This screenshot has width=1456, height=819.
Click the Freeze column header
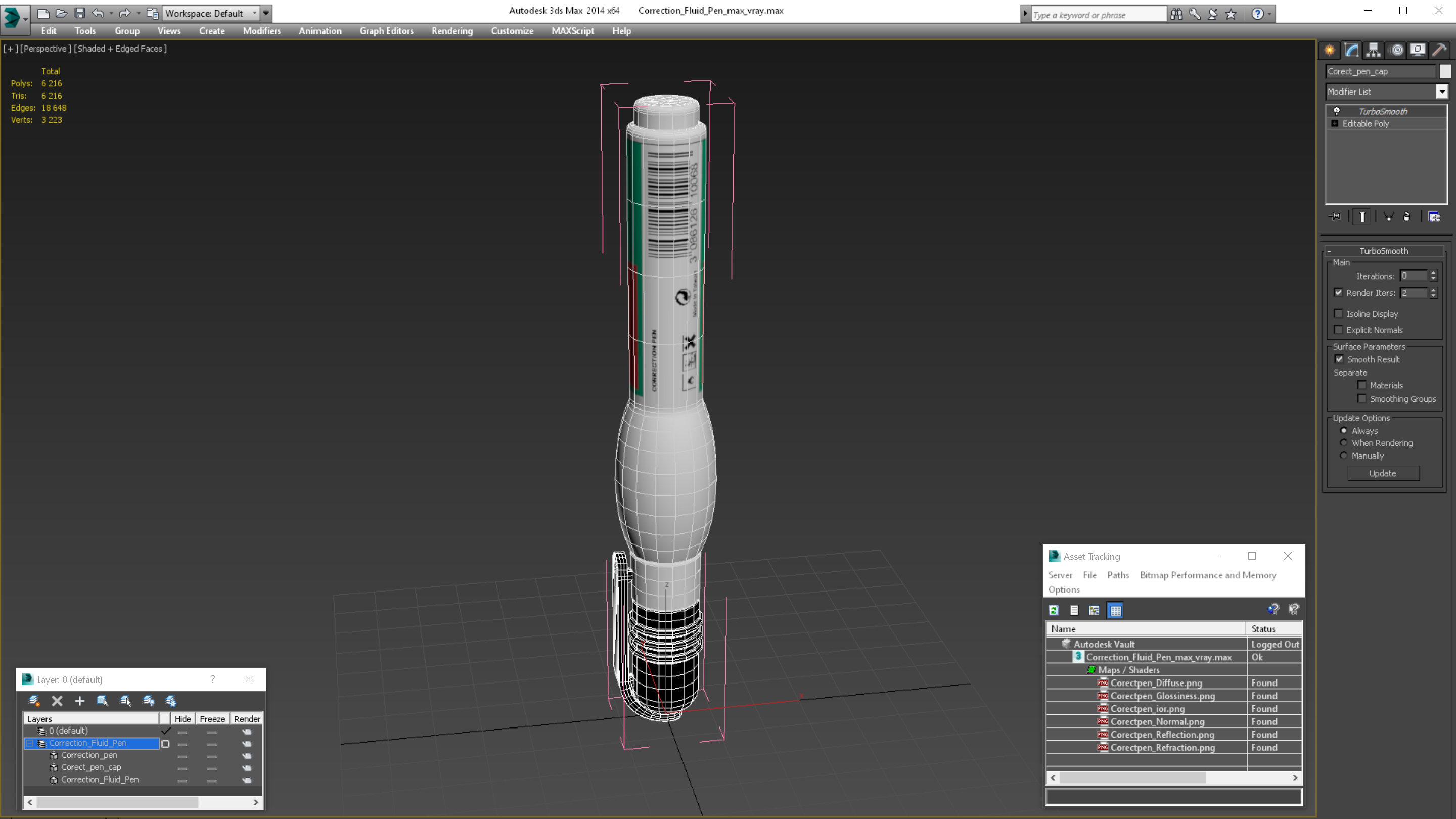click(212, 719)
